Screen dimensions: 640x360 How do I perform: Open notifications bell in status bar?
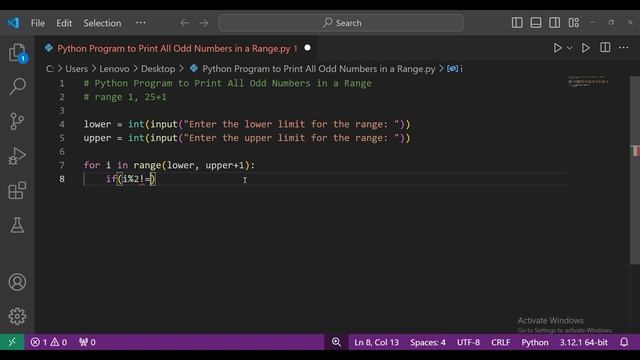(x=624, y=342)
